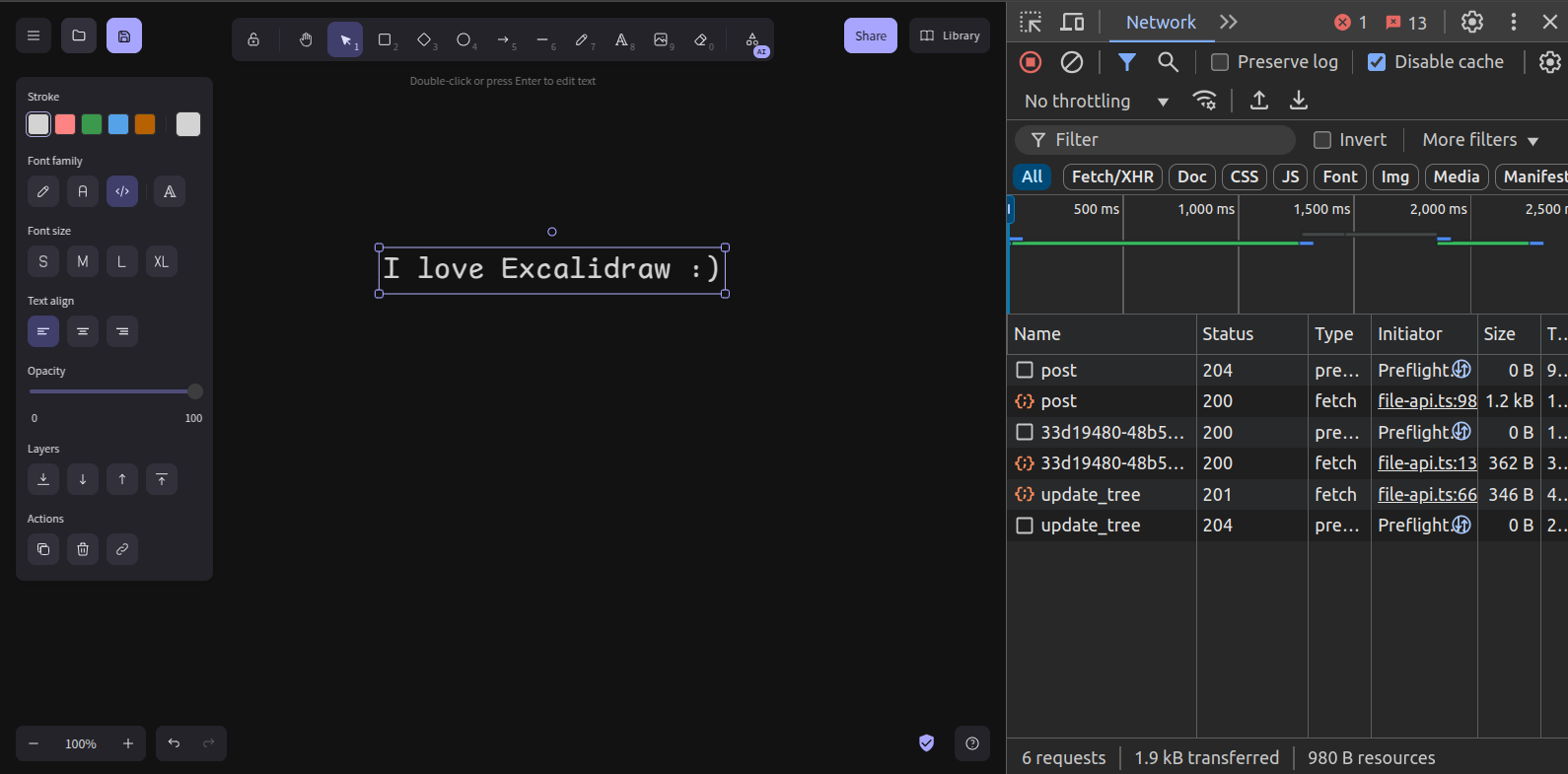Screen dimensions: 1568x774
Task: Click the Share button
Action: point(871,35)
